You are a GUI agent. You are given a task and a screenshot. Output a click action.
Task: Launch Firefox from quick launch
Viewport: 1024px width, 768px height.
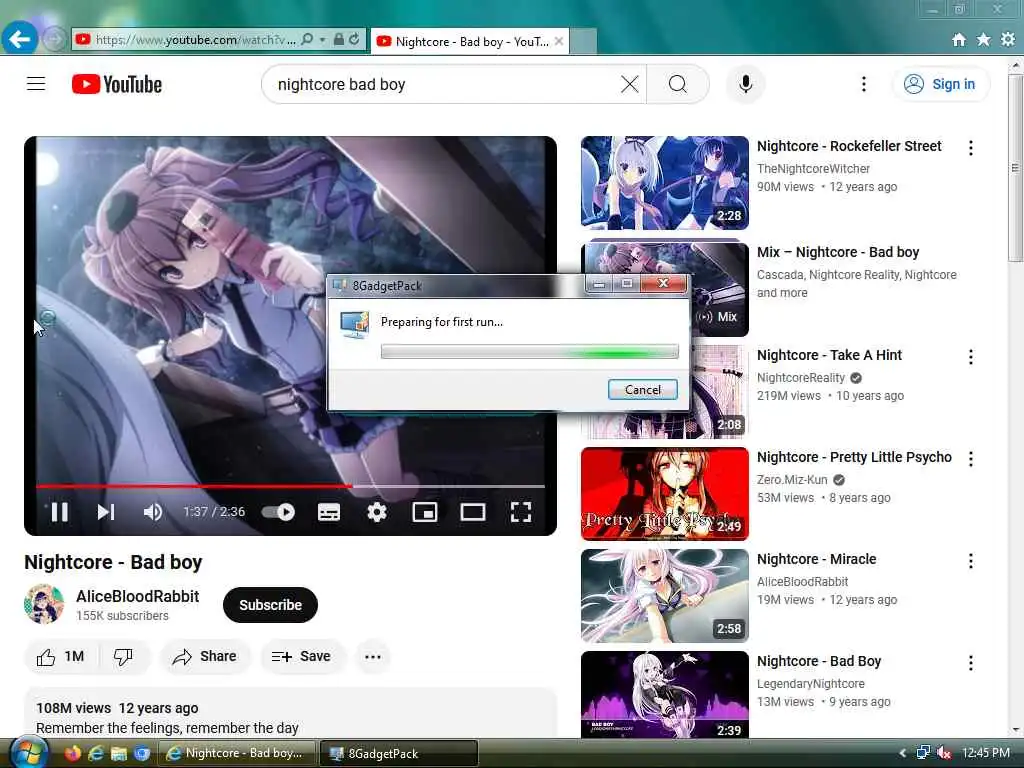72,753
